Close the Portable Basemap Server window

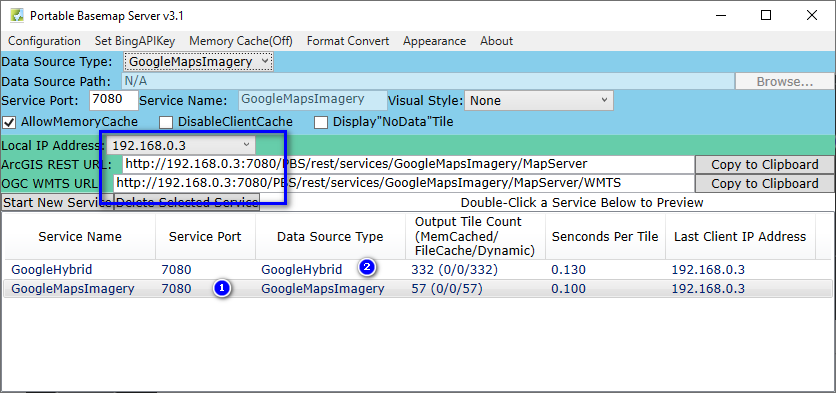pos(811,15)
